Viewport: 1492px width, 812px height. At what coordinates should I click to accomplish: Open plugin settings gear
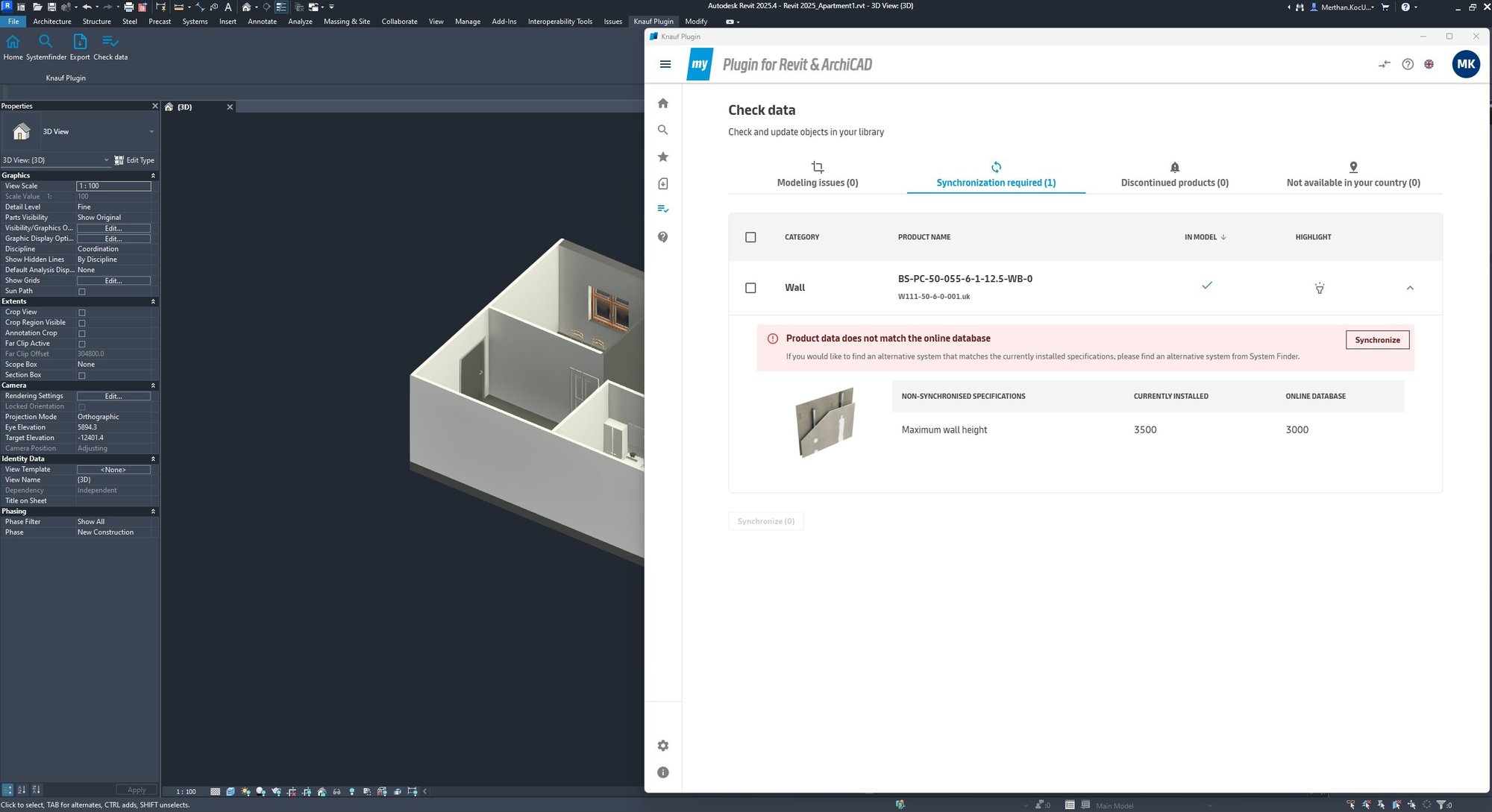(x=663, y=746)
